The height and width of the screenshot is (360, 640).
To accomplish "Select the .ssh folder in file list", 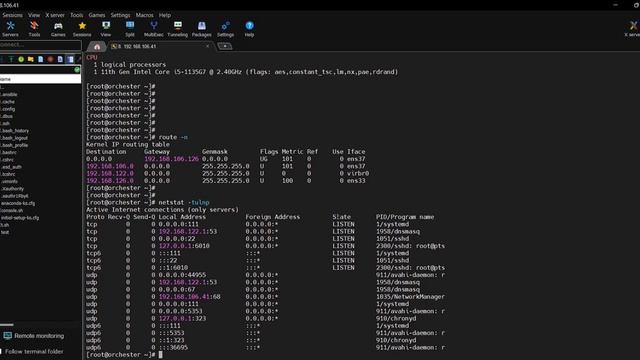I will tap(5, 123).
